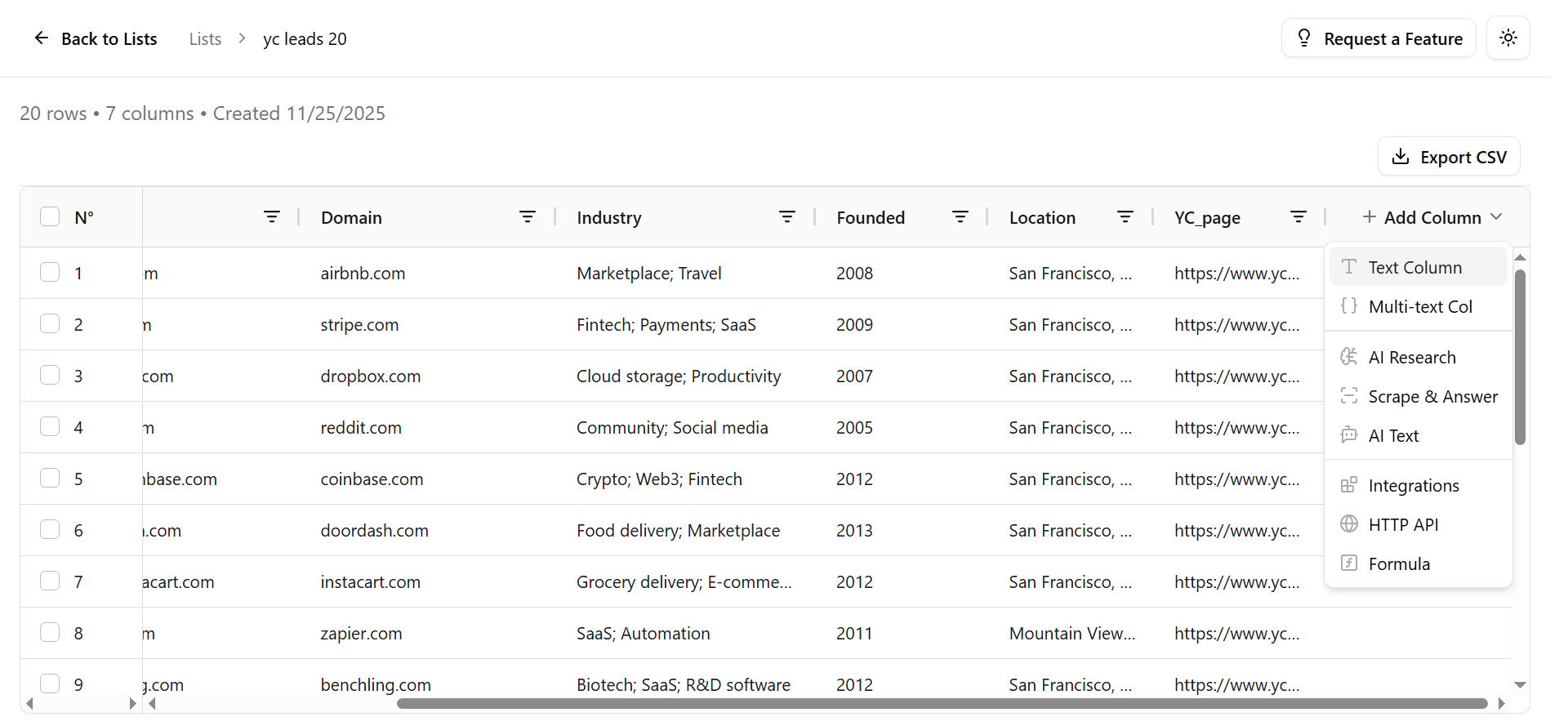
Task: Click the filter icon in Domain column
Action: [x=528, y=217]
